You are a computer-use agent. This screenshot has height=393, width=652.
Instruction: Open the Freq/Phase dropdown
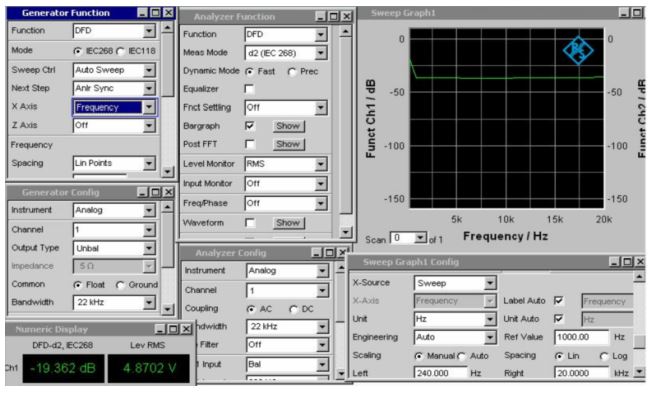286,203
